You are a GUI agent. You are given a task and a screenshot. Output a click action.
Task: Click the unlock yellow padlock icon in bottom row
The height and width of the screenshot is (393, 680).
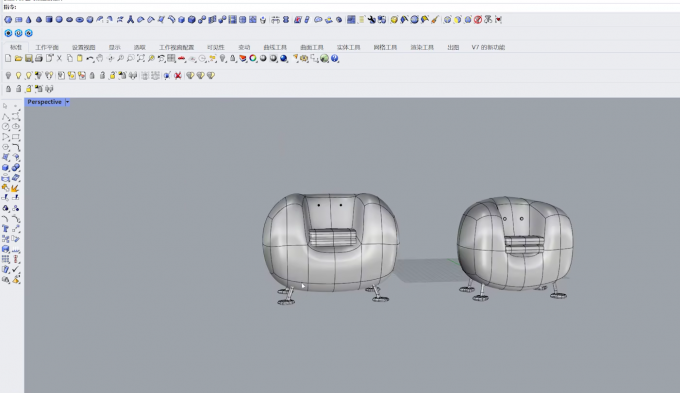point(29,88)
